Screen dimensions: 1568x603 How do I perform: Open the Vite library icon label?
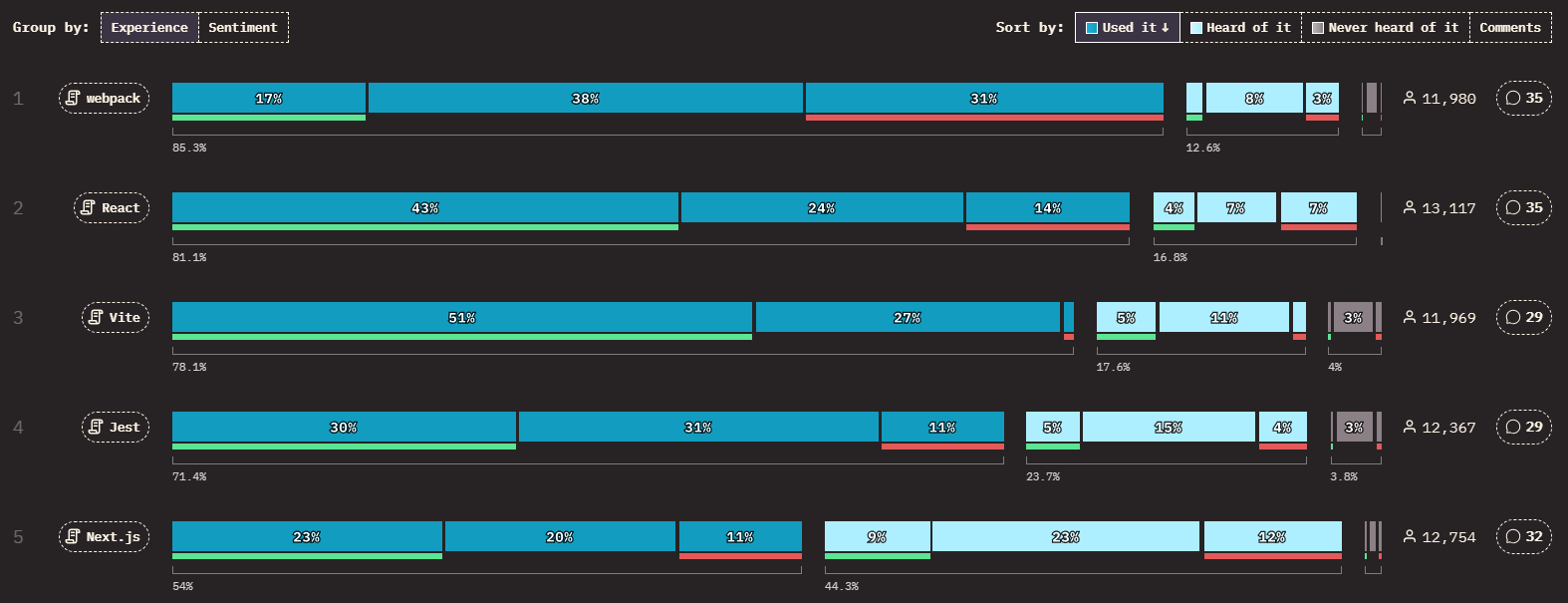(x=116, y=317)
